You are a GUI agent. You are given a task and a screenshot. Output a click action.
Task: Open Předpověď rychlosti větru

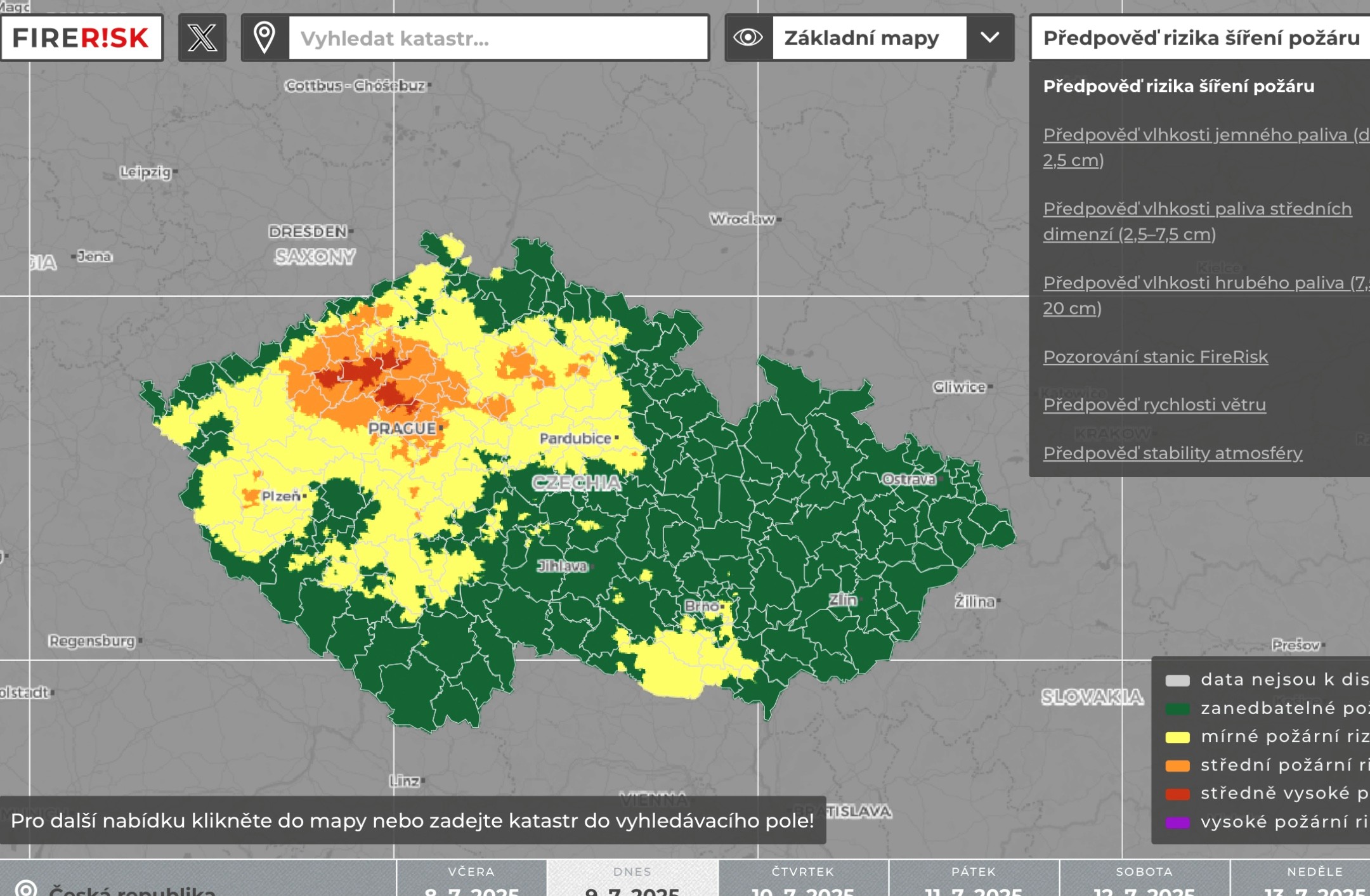[x=1154, y=405]
